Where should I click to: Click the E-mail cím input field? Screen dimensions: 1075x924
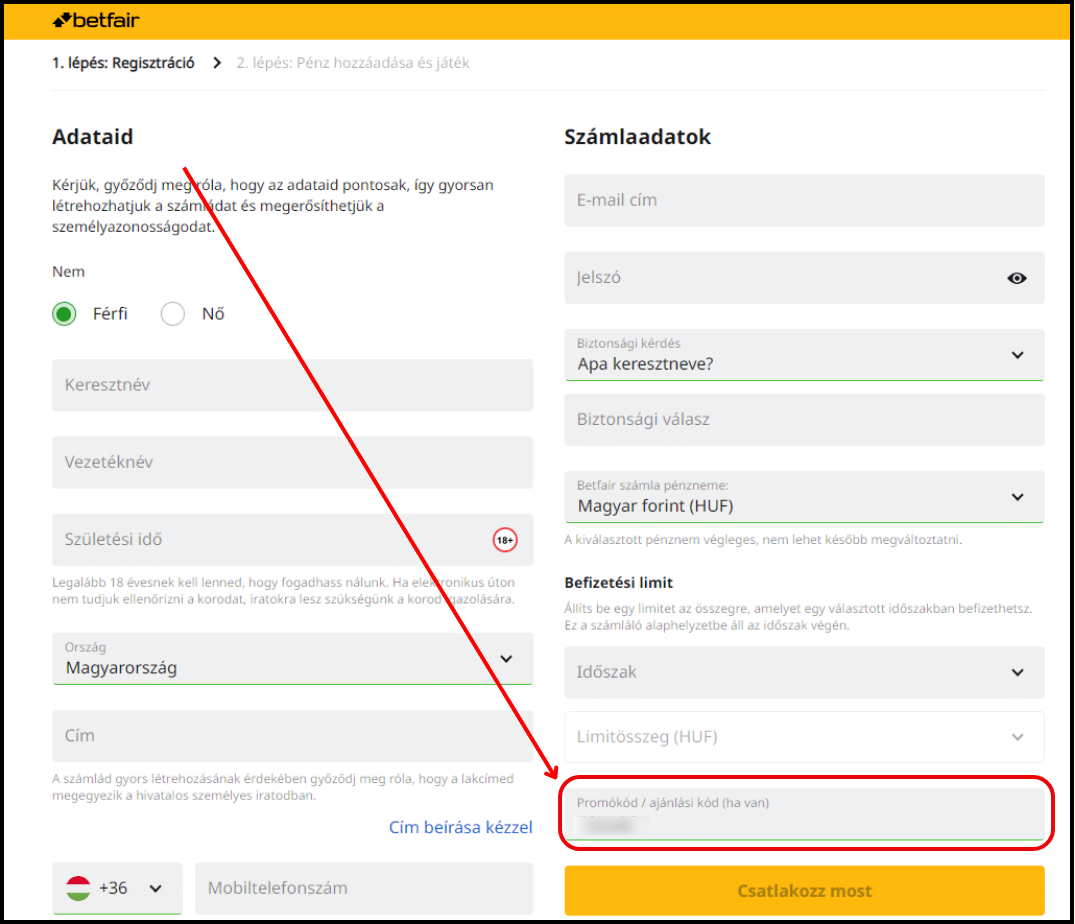[805, 200]
